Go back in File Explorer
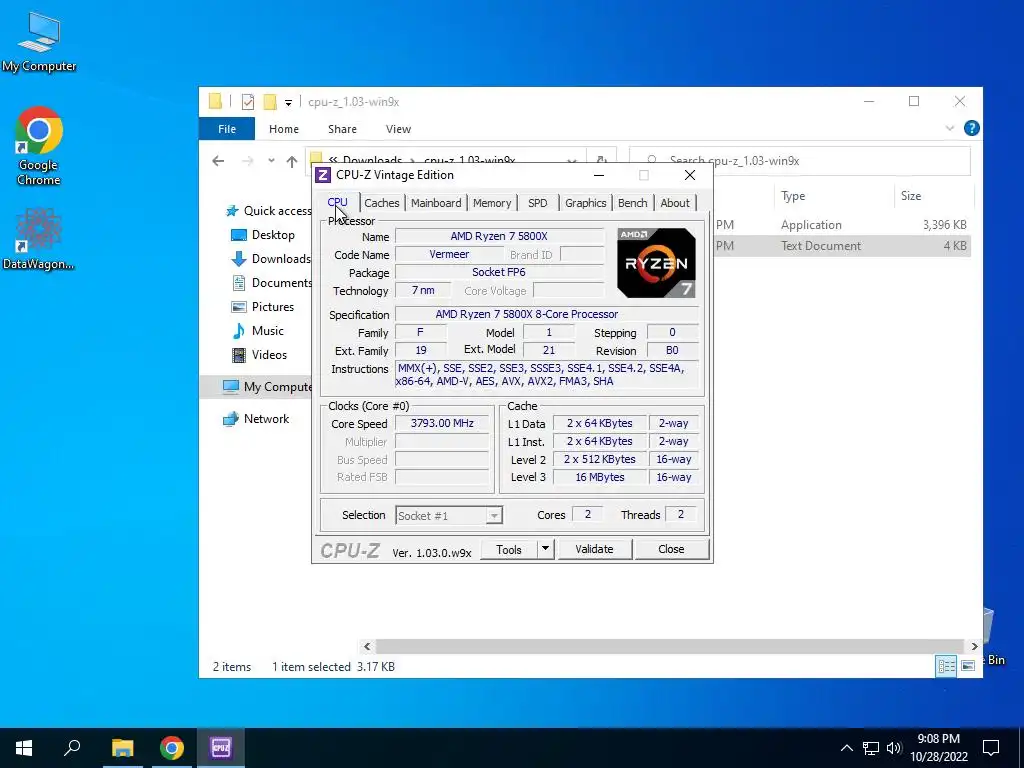 point(218,161)
